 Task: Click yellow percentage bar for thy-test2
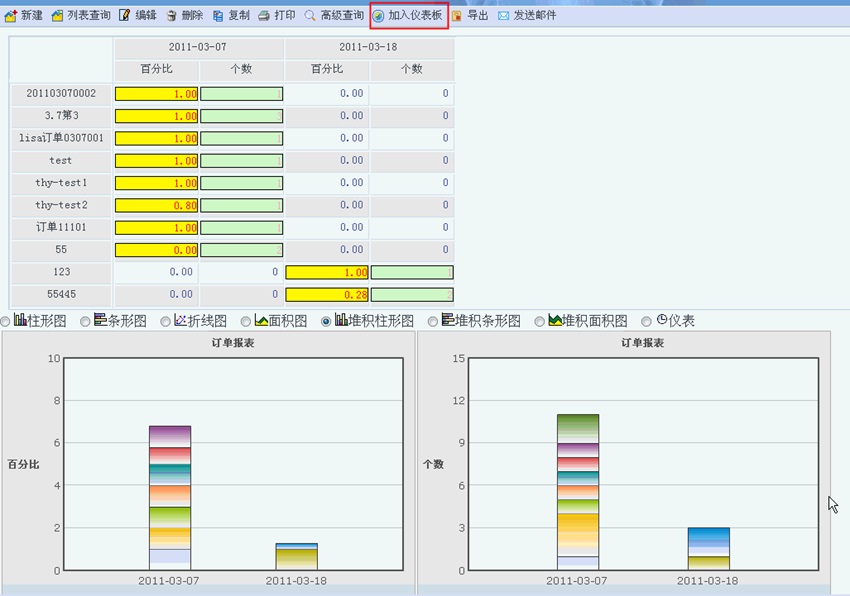(156, 206)
